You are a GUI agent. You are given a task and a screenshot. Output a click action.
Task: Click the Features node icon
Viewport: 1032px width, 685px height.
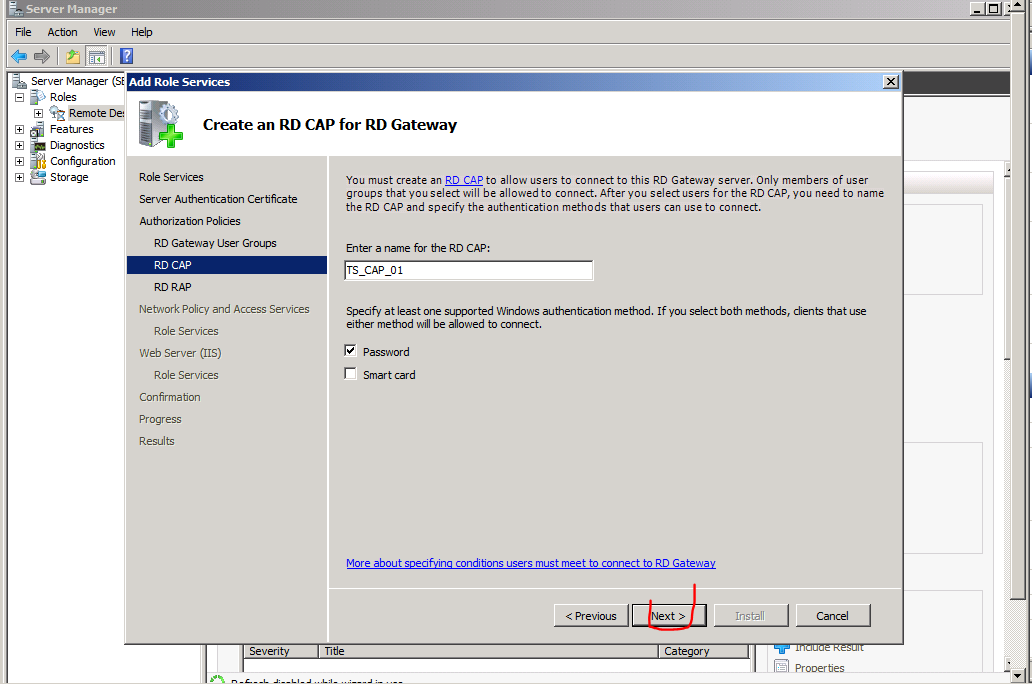pyautogui.click(x=38, y=129)
